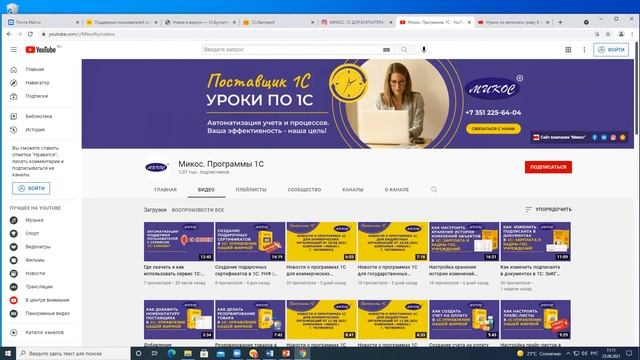Click the Войти button in the header

tap(611, 49)
